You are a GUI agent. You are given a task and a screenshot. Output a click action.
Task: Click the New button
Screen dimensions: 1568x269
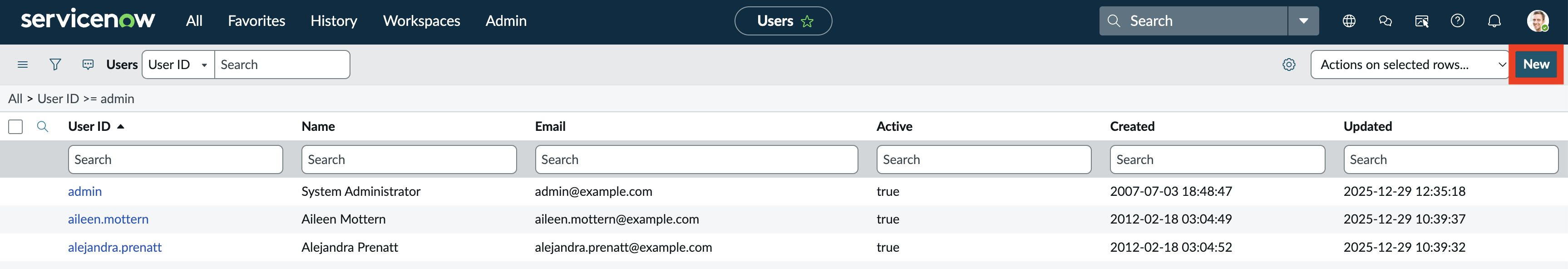(1536, 65)
